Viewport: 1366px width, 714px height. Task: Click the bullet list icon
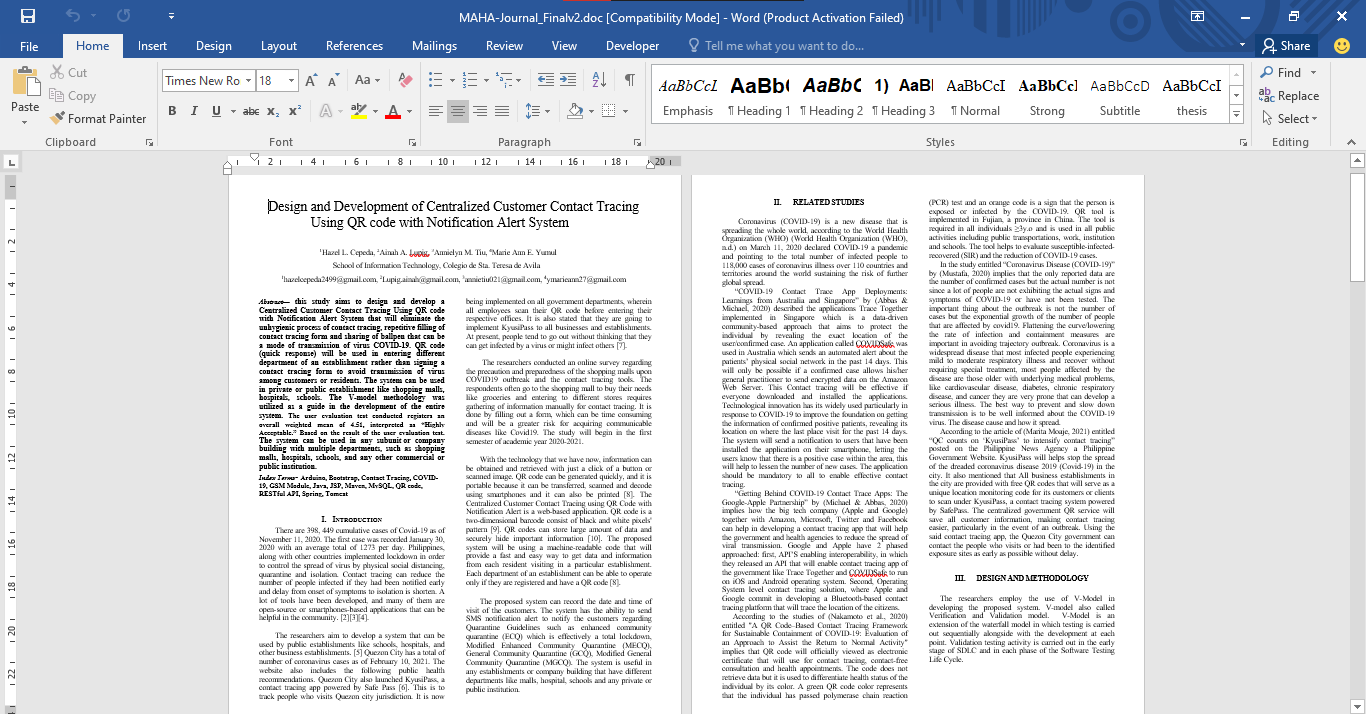pos(436,81)
